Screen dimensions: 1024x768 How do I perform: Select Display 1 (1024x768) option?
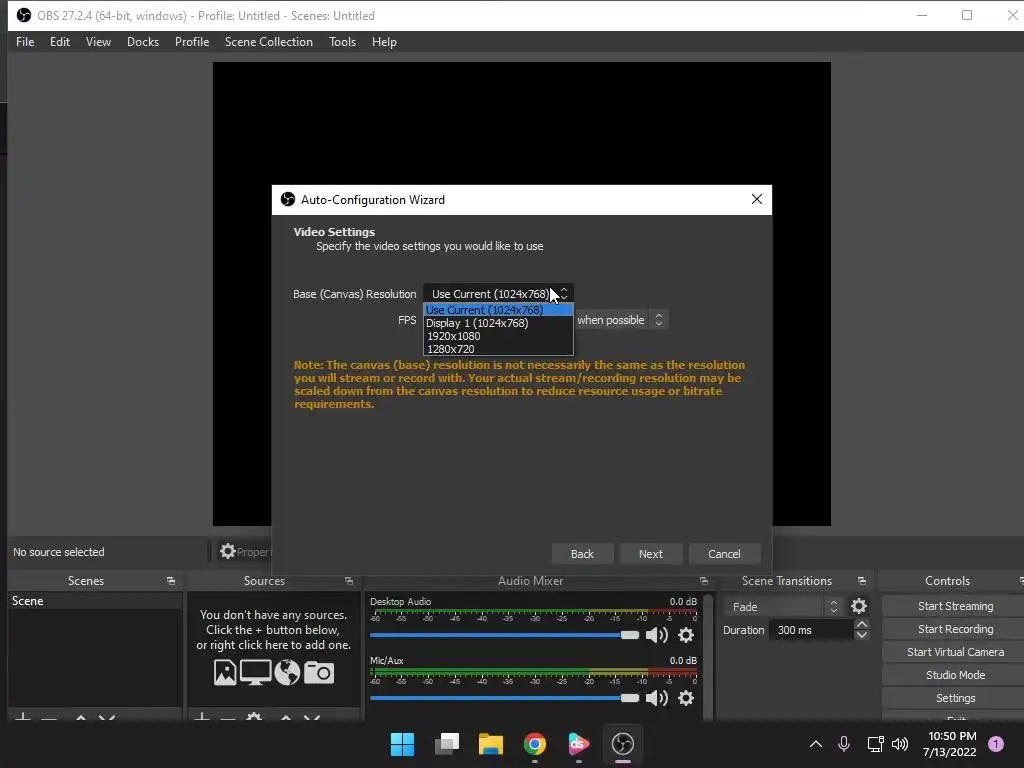tap(498, 323)
